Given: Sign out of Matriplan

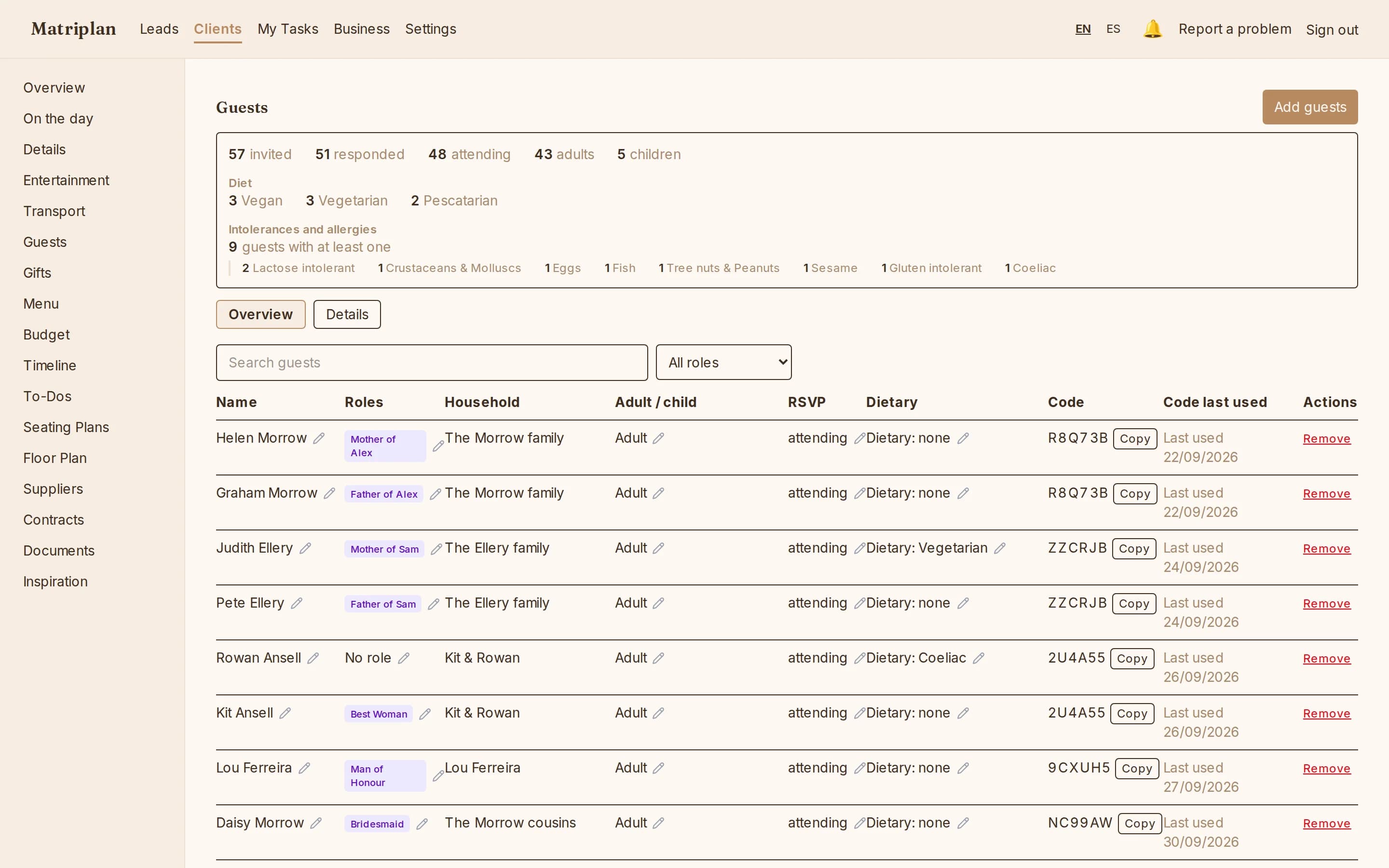Looking at the screenshot, I should click(x=1332, y=29).
